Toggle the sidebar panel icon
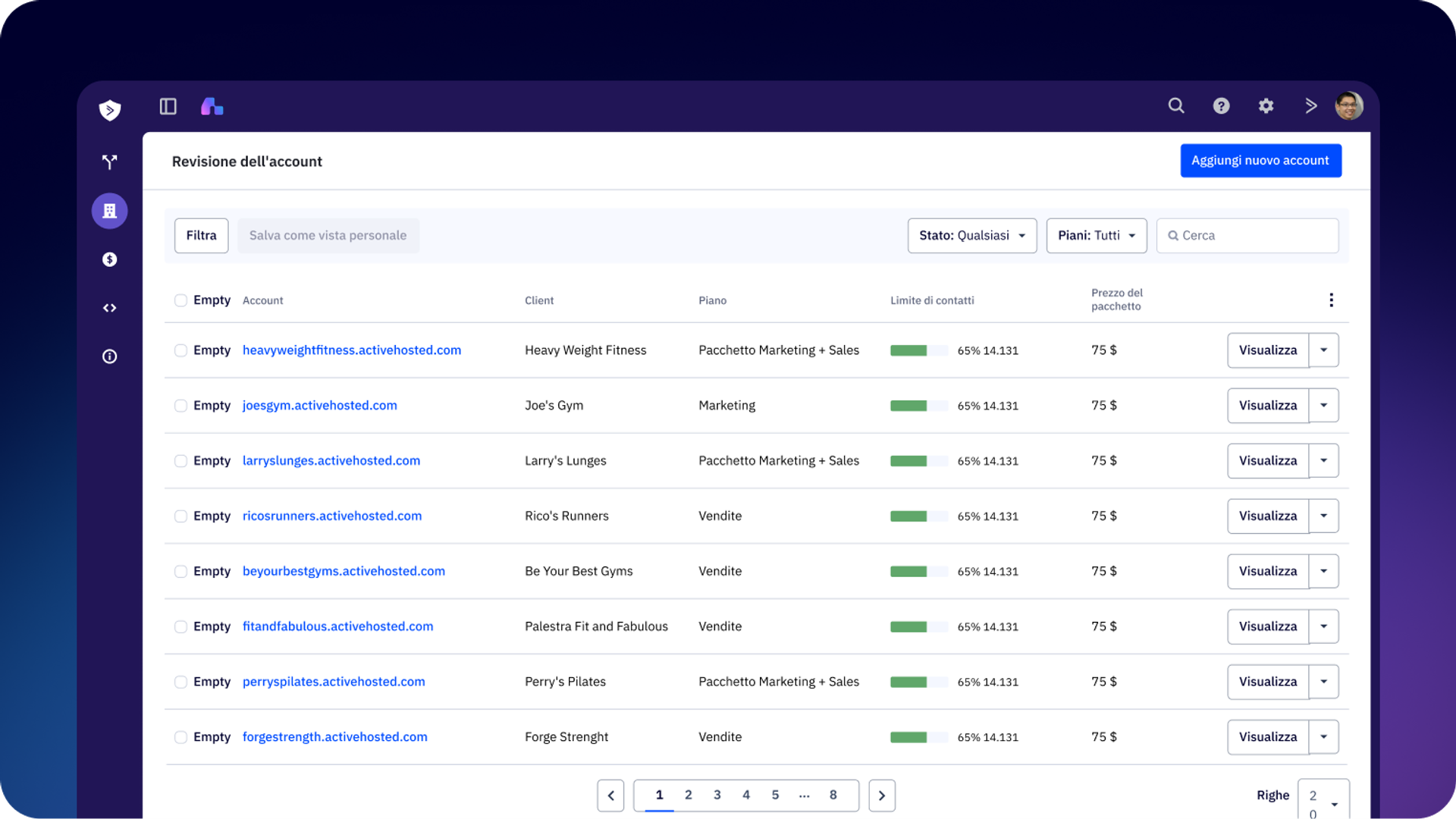The width and height of the screenshot is (1456, 819). point(168,106)
